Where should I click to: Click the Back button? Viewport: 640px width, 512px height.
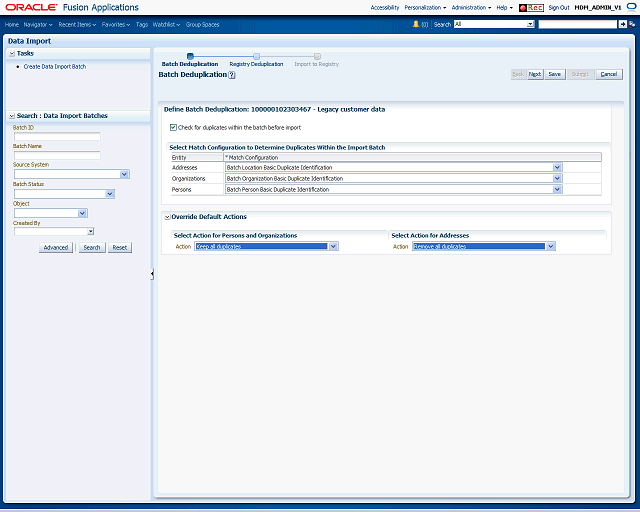coord(518,74)
